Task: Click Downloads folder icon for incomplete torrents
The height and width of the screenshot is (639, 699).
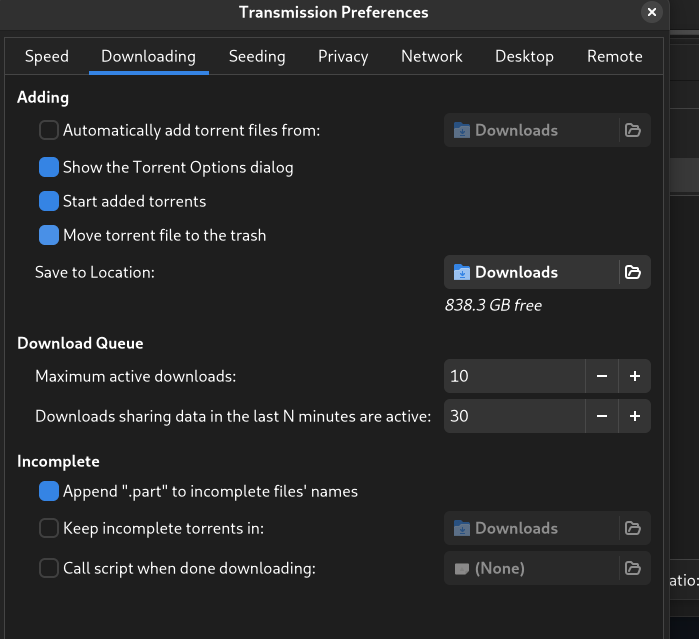Action: pos(462,528)
